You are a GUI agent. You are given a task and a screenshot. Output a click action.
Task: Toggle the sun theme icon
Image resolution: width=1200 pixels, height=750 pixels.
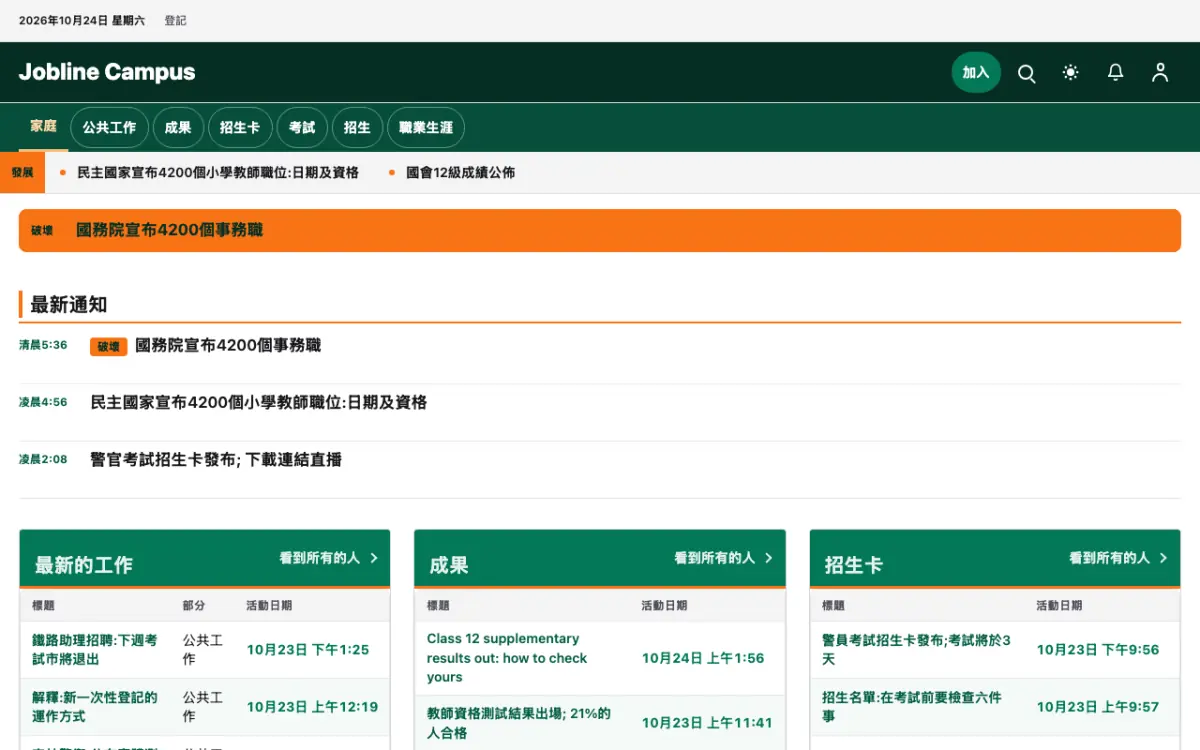(1071, 73)
